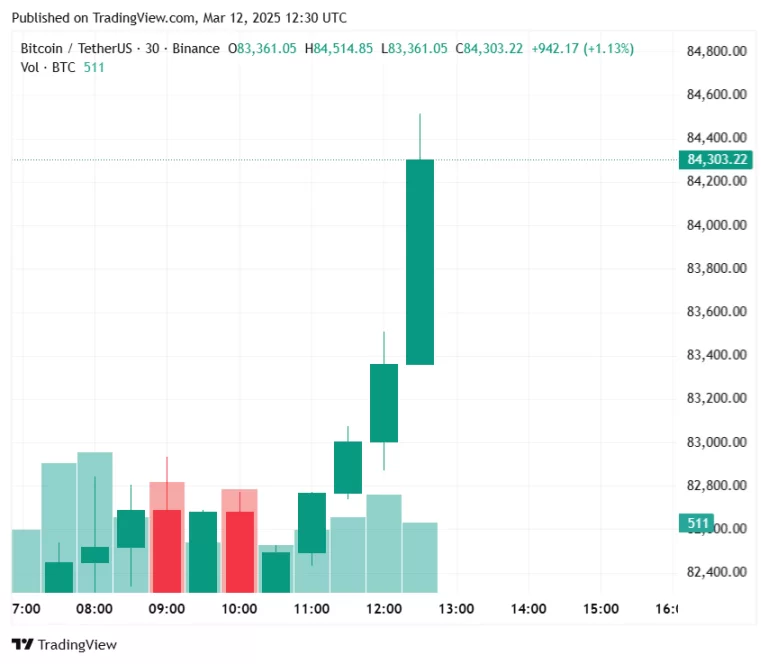Select the tallest green candle at 12:30
This screenshot has height=664, width=768.
(420, 262)
